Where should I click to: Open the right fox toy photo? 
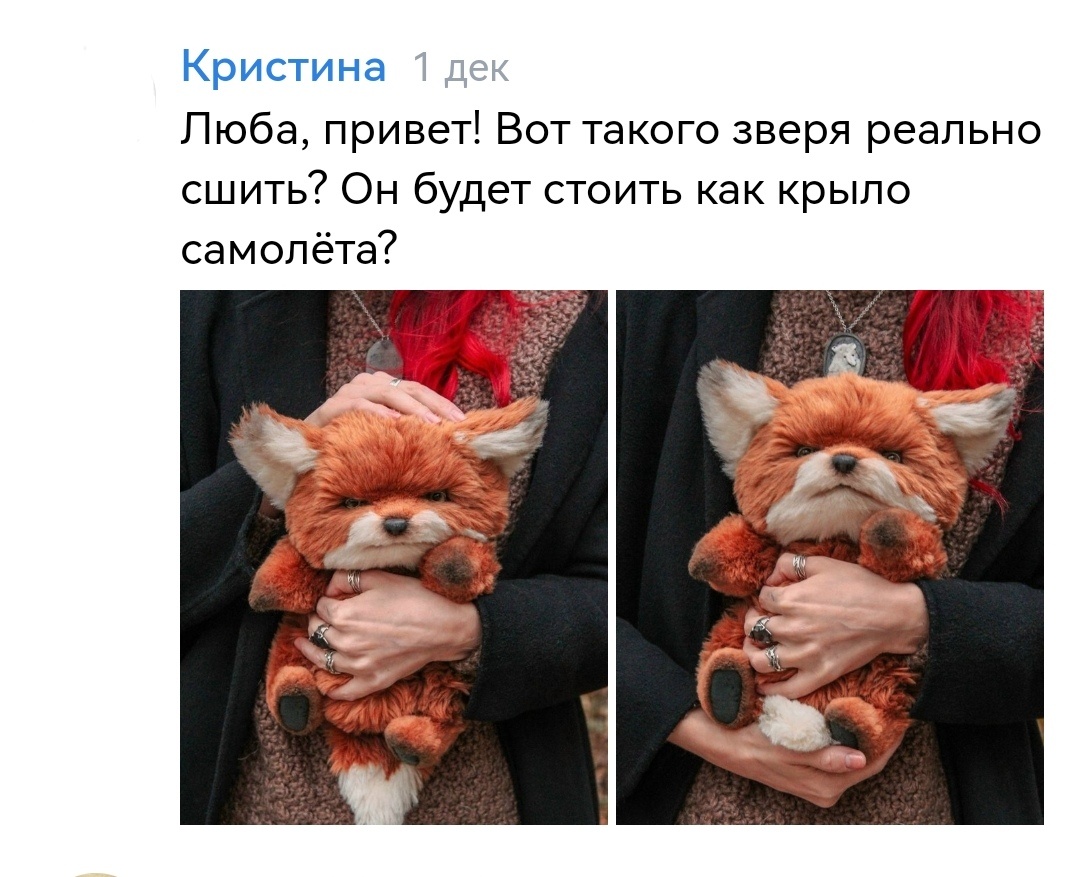tap(829, 557)
